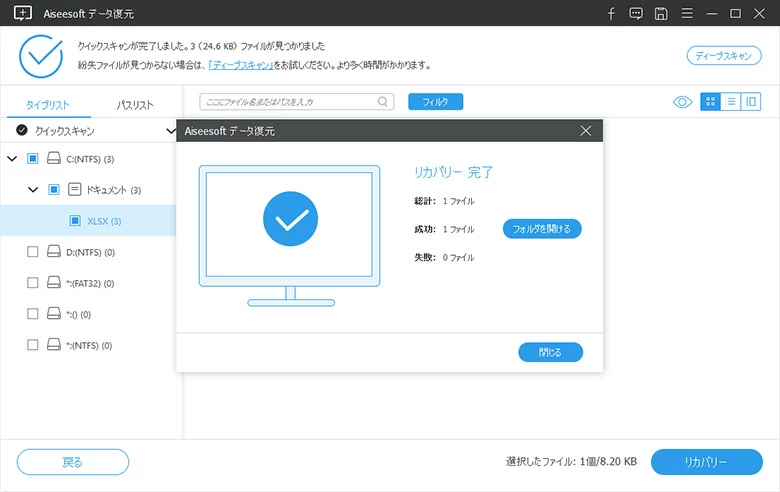Click the search magnifier icon

(383, 101)
